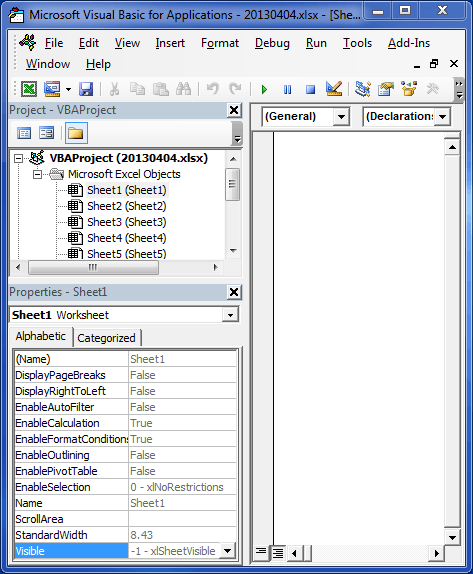Click the Toolbox wrench icon
473x574 pixels.
(432, 89)
